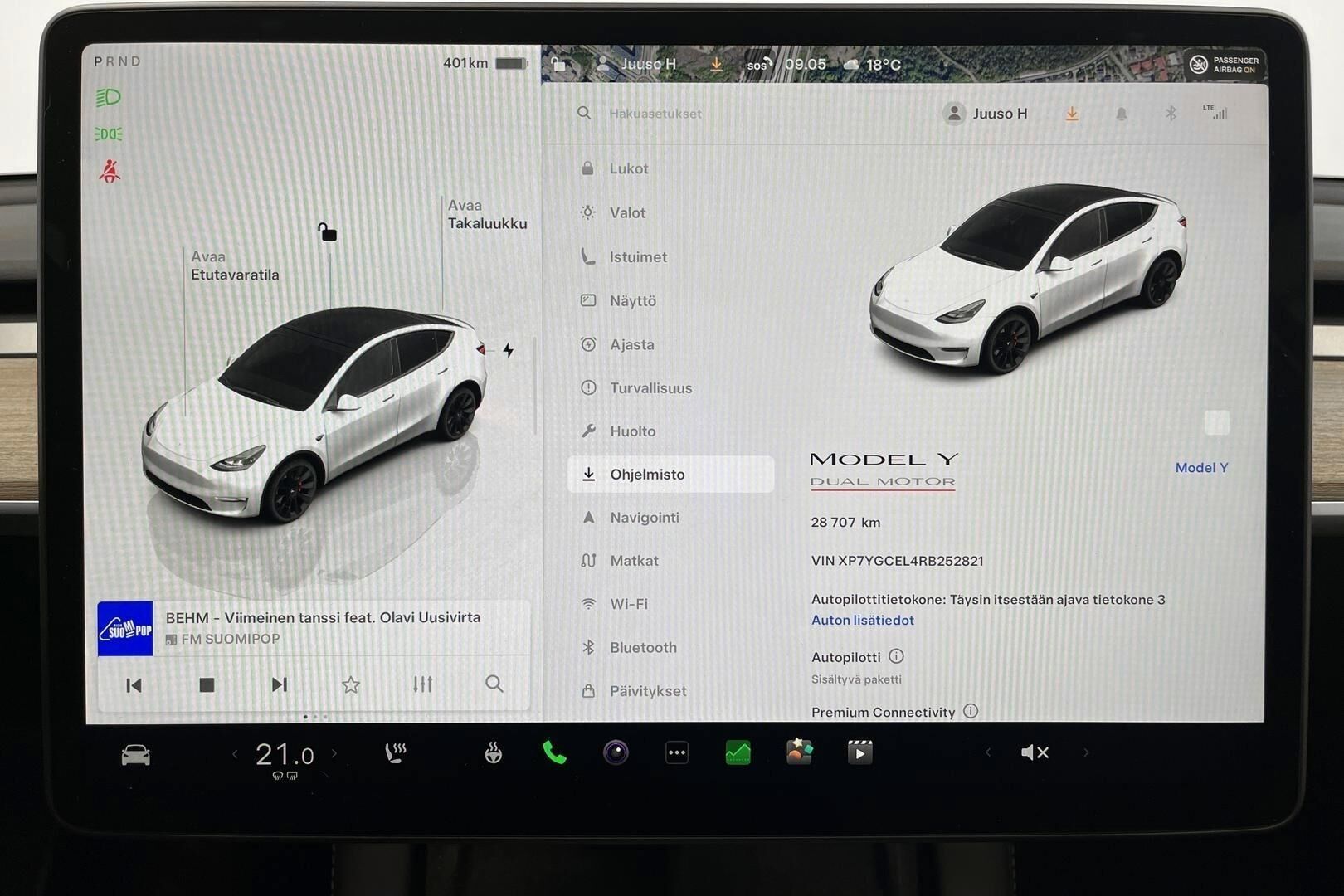The image size is (1344, 896).
Task: Tap the white Model Y image in settings
Action: (1029, 278)
